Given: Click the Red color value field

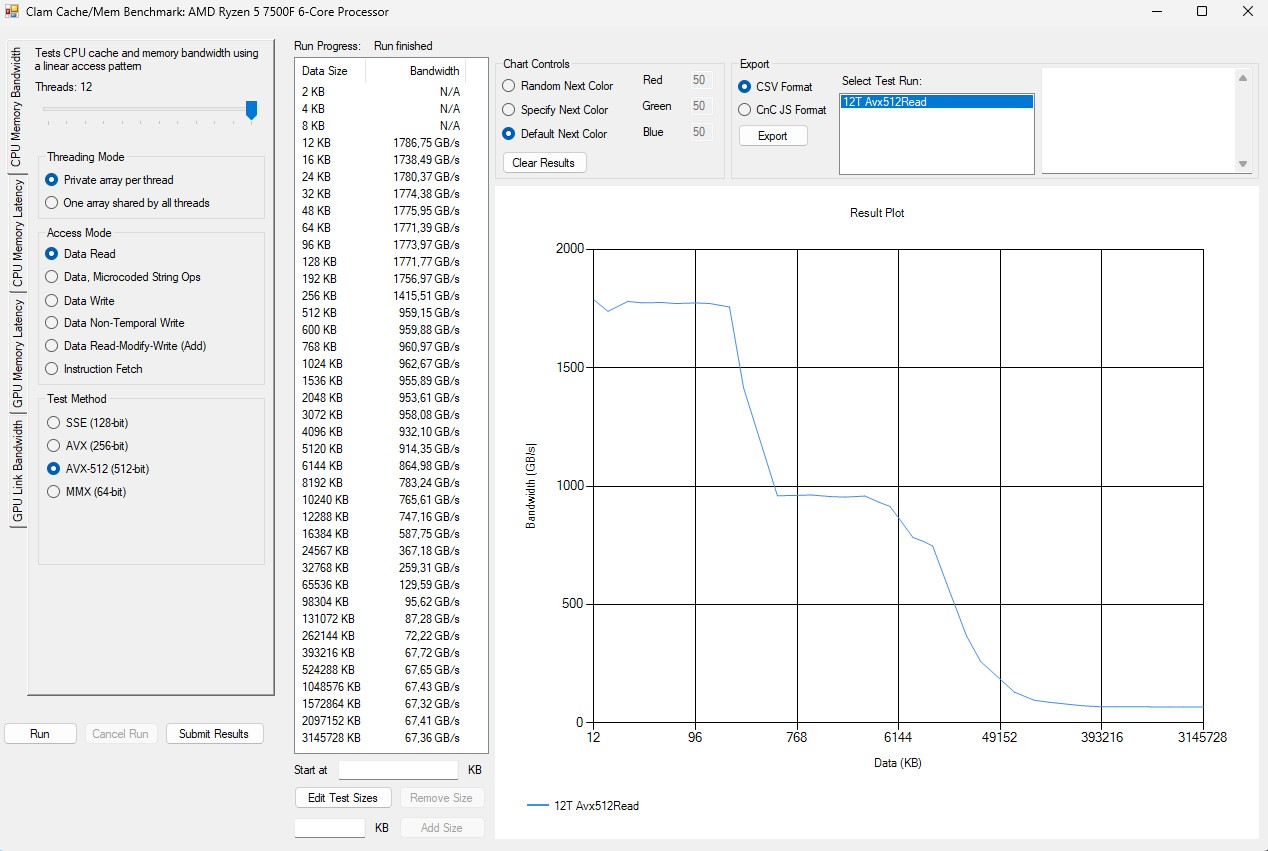Looking at the screenshot, I should coord(699,80).
